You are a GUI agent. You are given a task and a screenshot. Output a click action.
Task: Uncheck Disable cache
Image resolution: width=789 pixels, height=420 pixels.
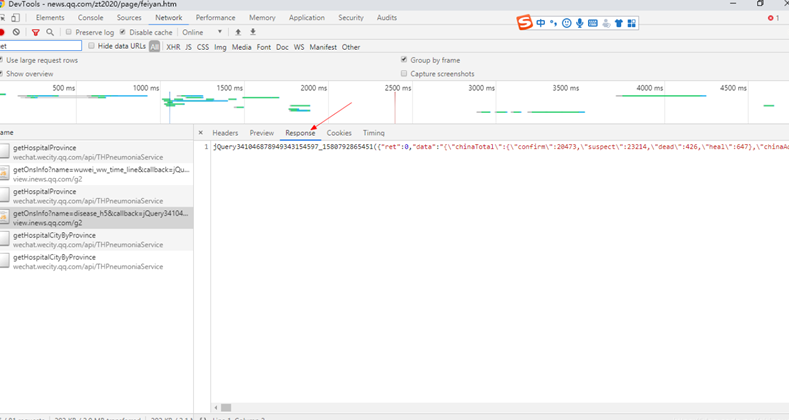coord(123,32)
